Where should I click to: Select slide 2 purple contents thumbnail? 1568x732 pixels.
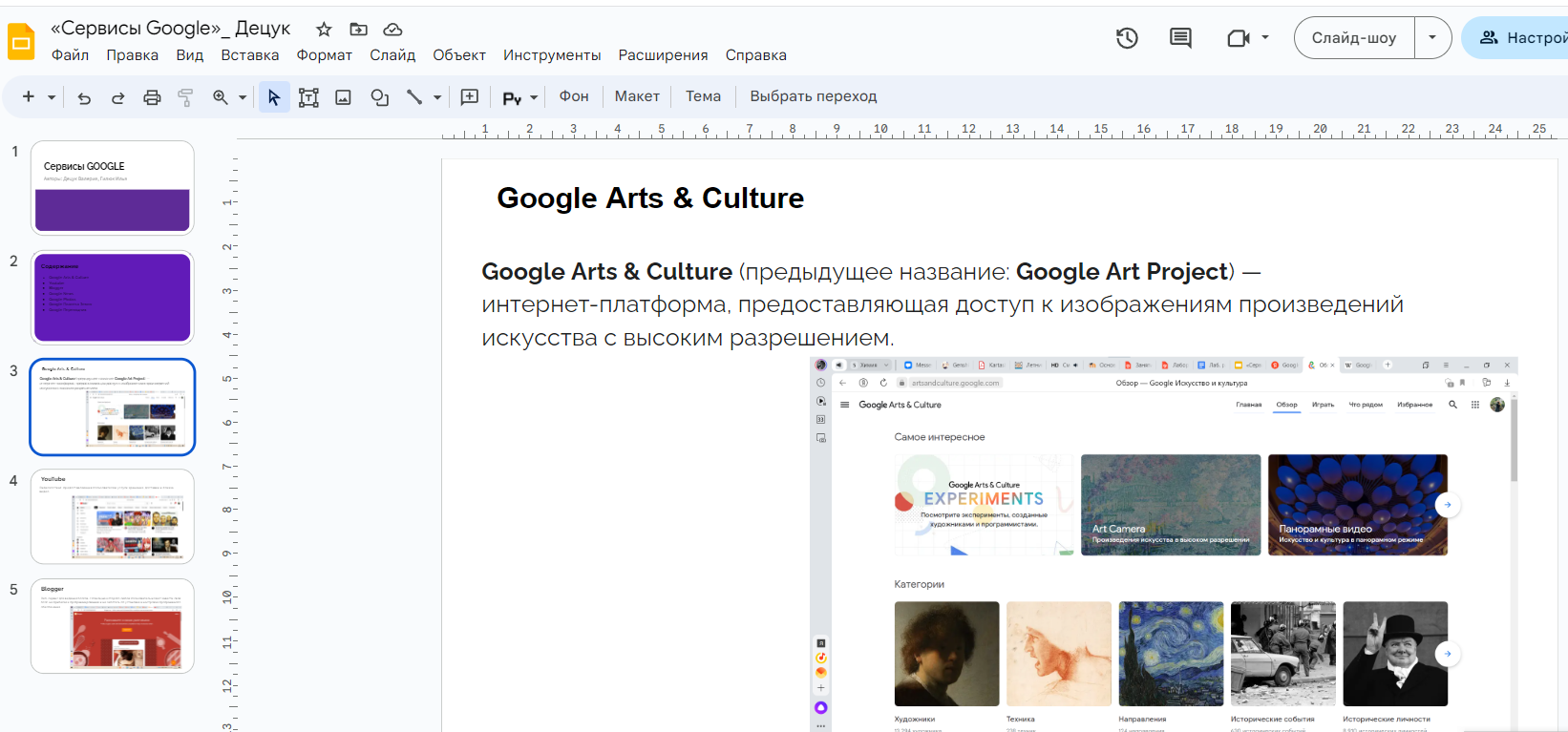[113, 297]
